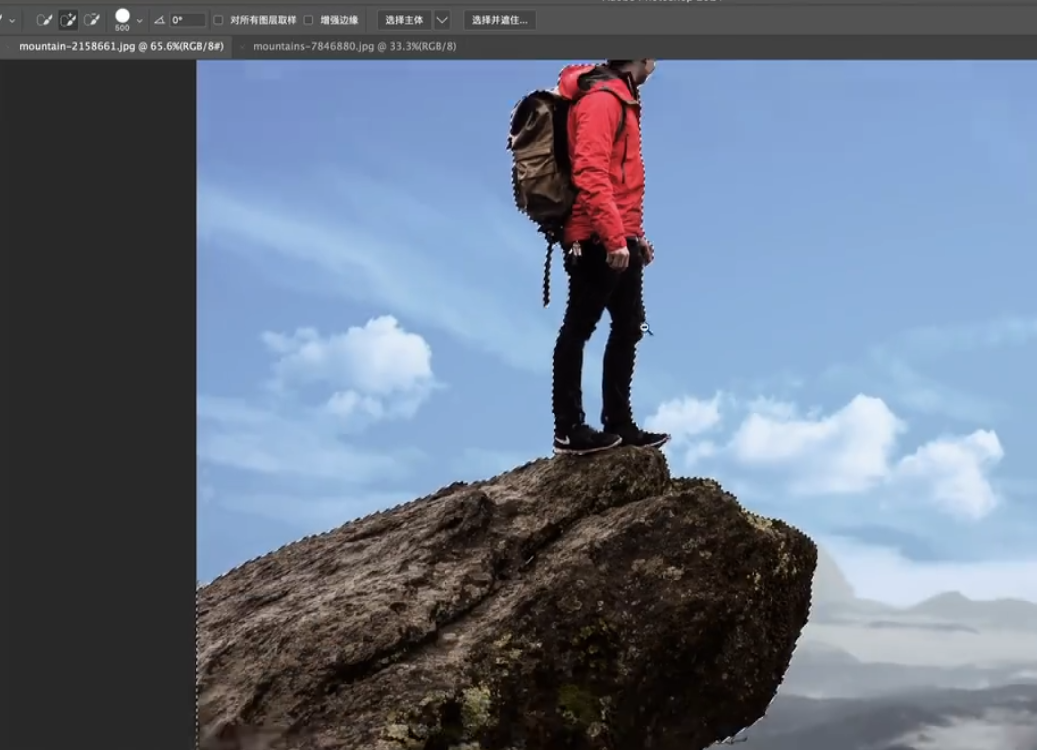Click the 选择主体 button

pos(404,21)
